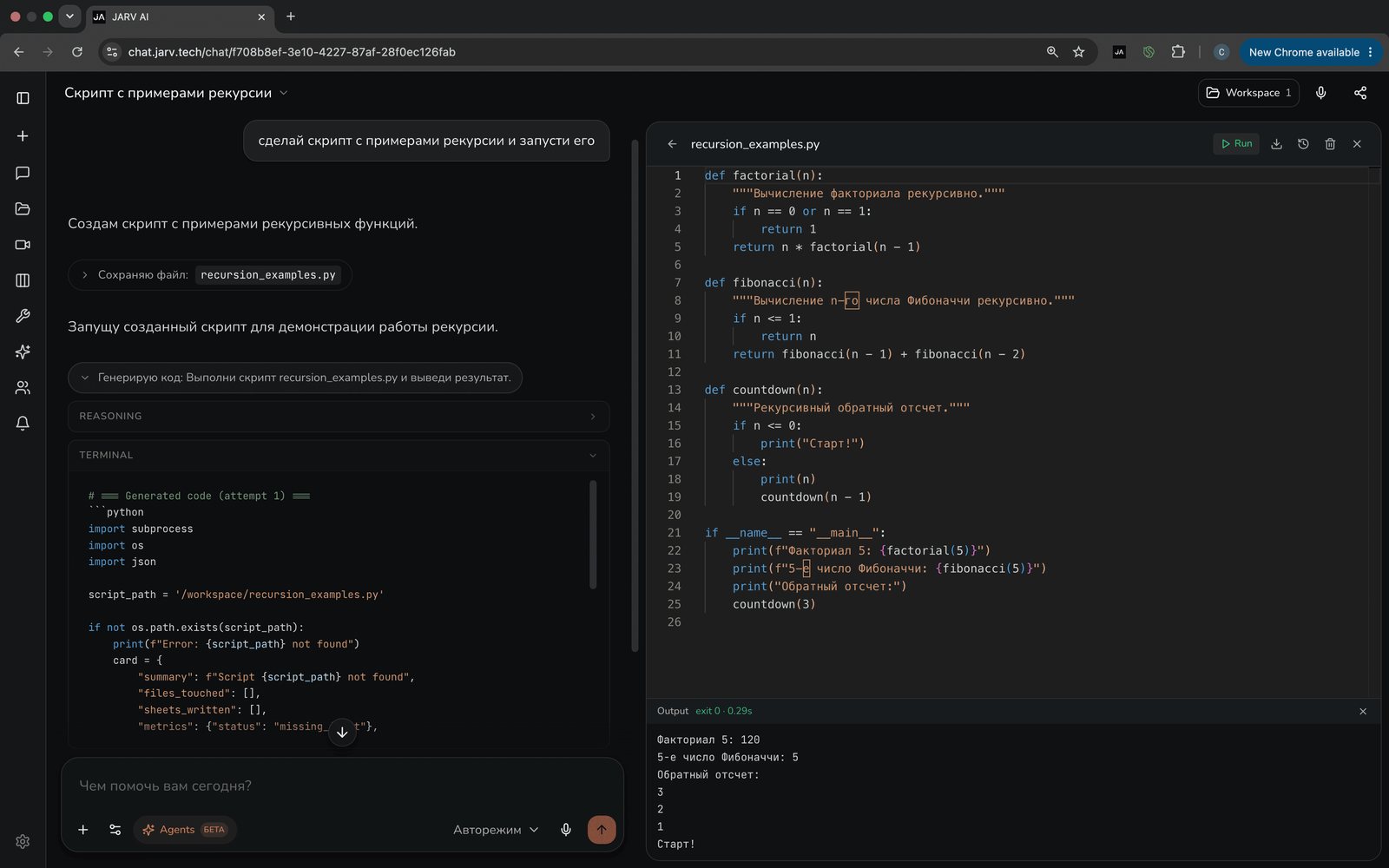Open Chrome extensions puzzle icon
Image resolution: width=1389 pixels, height=868 pixels.
pos(1178,52)
